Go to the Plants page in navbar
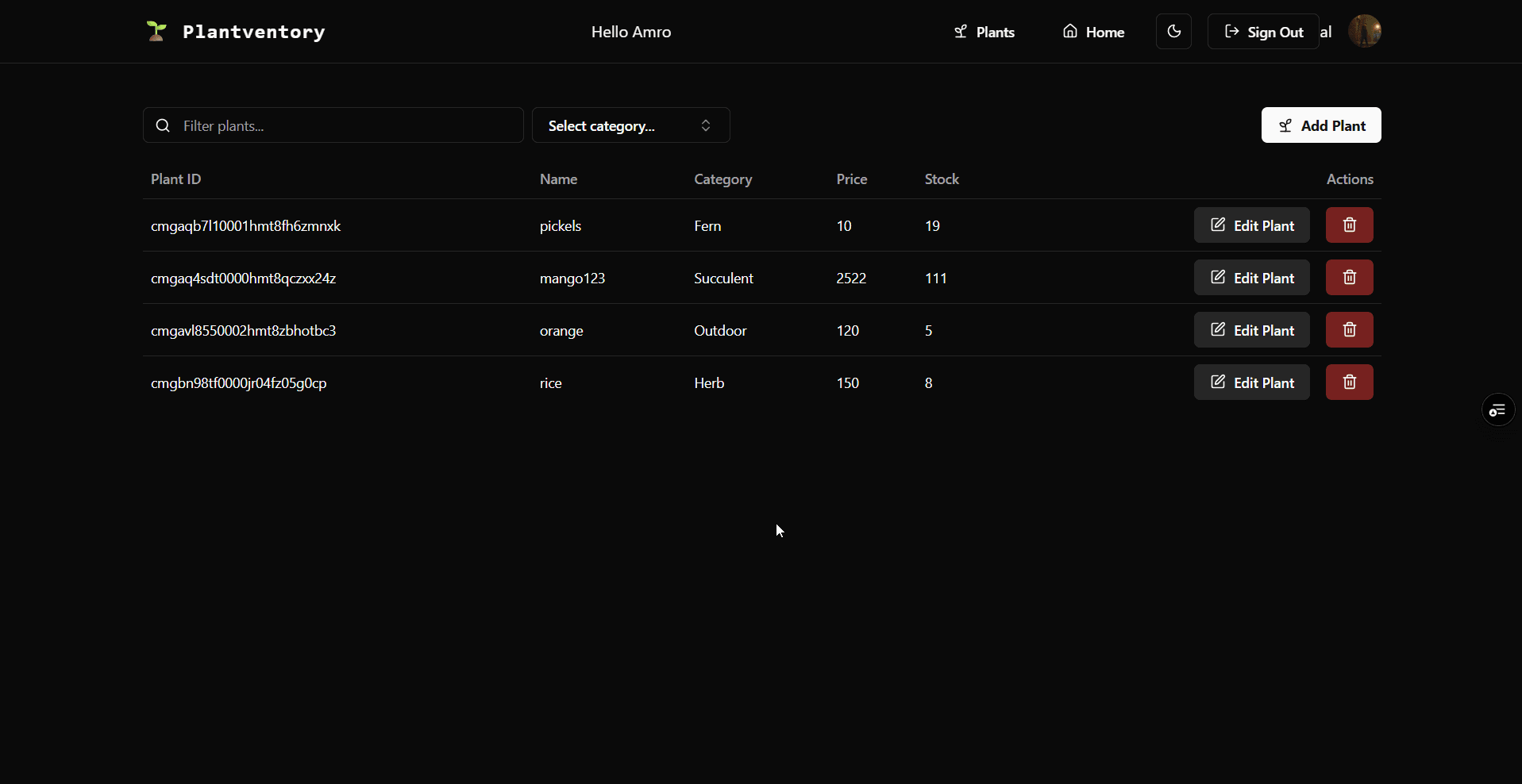 (984, 33)
